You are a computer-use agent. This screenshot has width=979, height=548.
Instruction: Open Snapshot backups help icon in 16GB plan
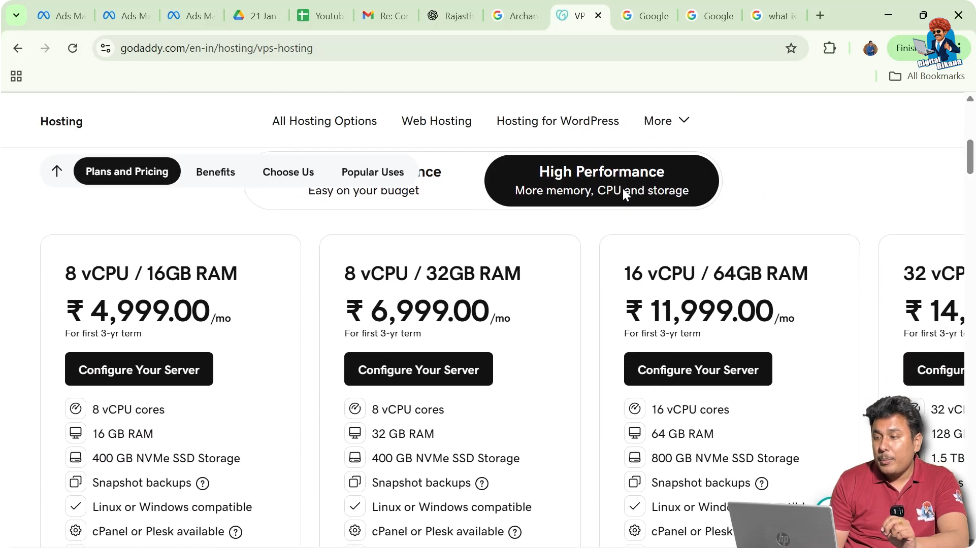coord(202,483)
